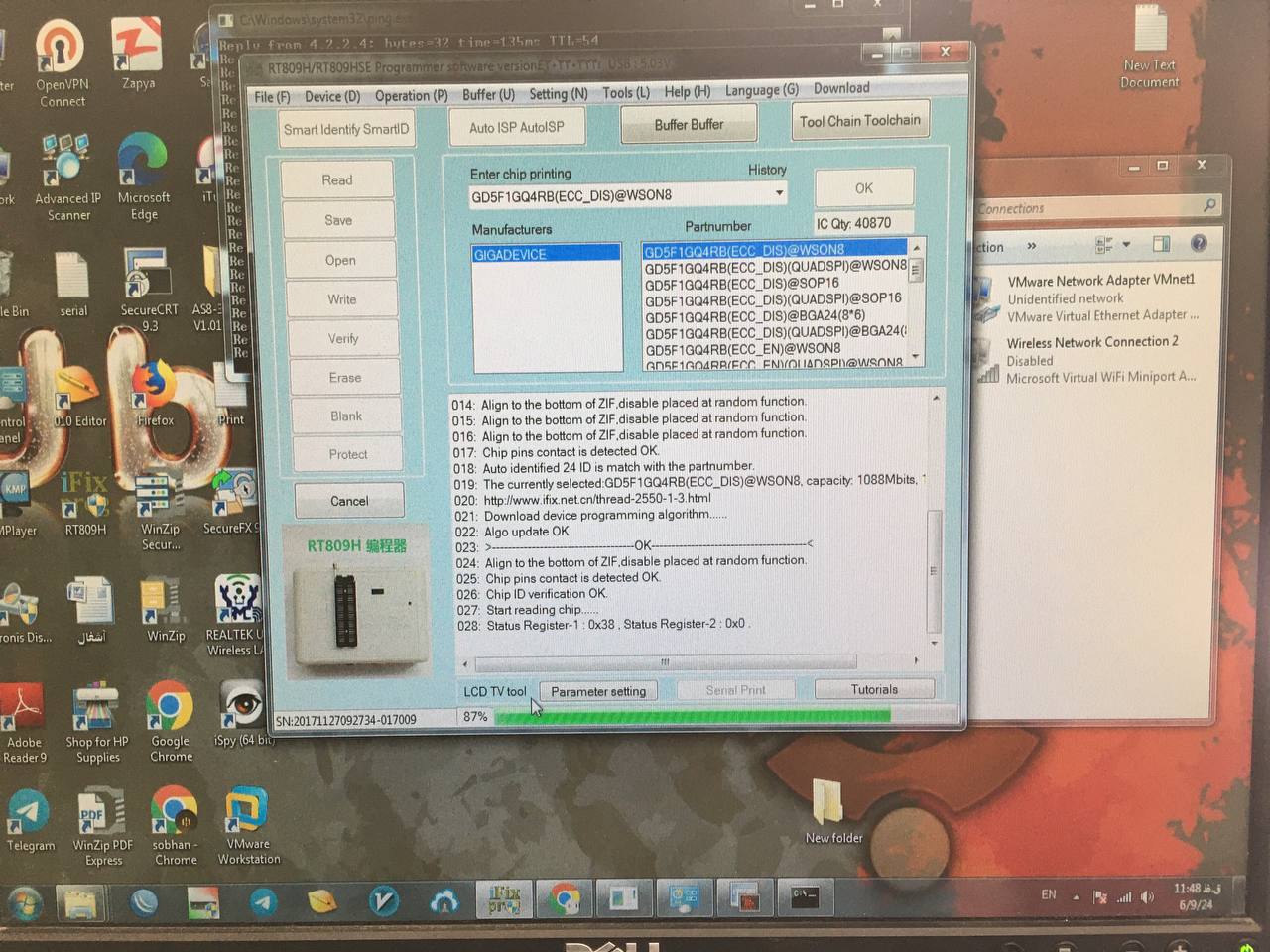
Task: Click the ifix.net.cn thread URL in log line 020
Action: coord(597,499)
